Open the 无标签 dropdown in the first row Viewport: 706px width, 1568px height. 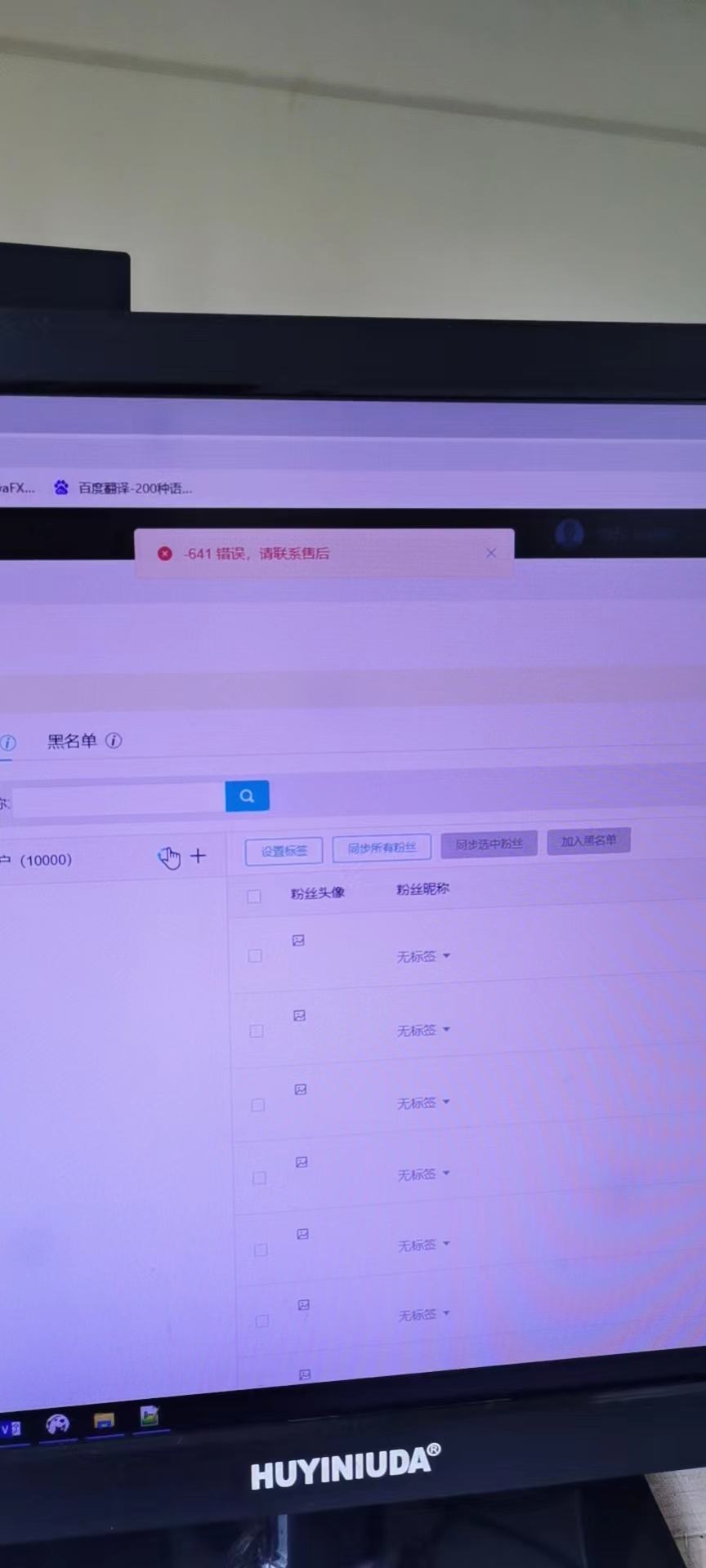423,956
